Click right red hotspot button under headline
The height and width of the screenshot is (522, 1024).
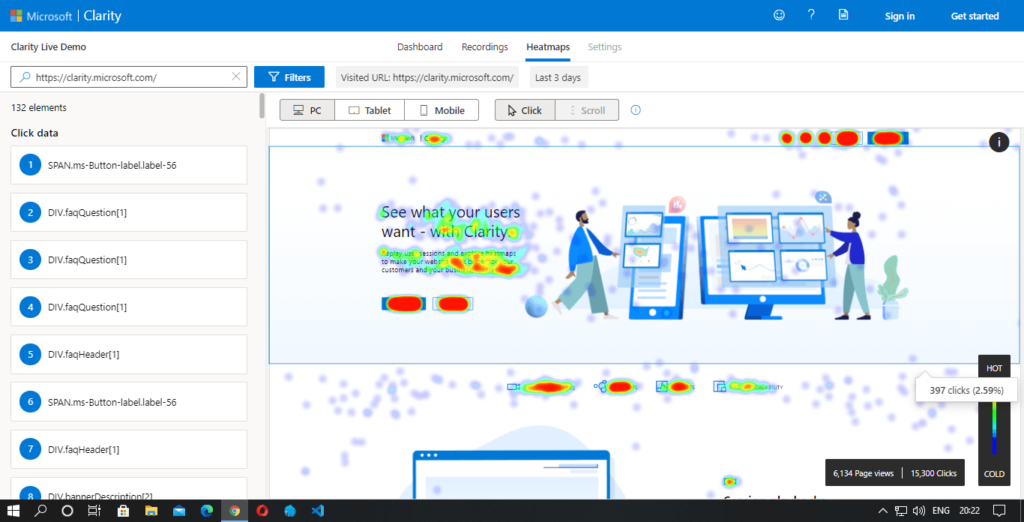pos(453,303)
